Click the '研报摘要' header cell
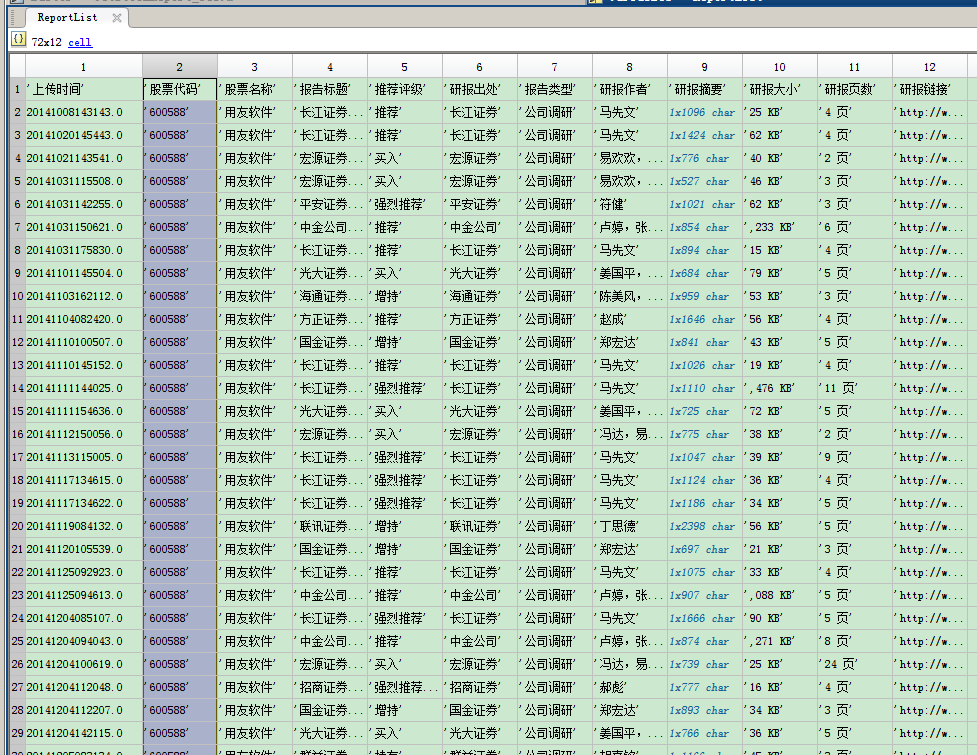977x755 pixels. 704,90
